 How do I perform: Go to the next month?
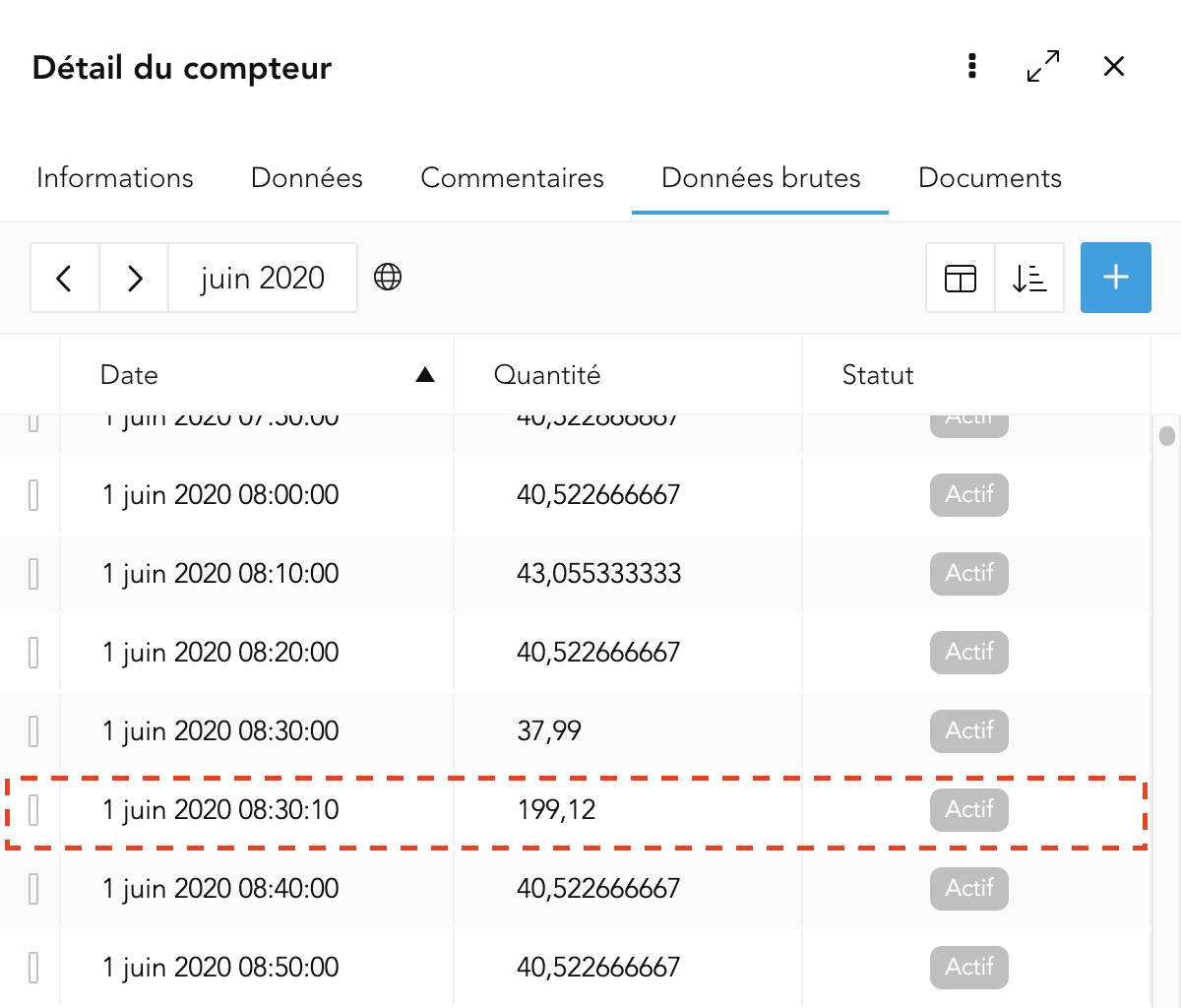134,278
